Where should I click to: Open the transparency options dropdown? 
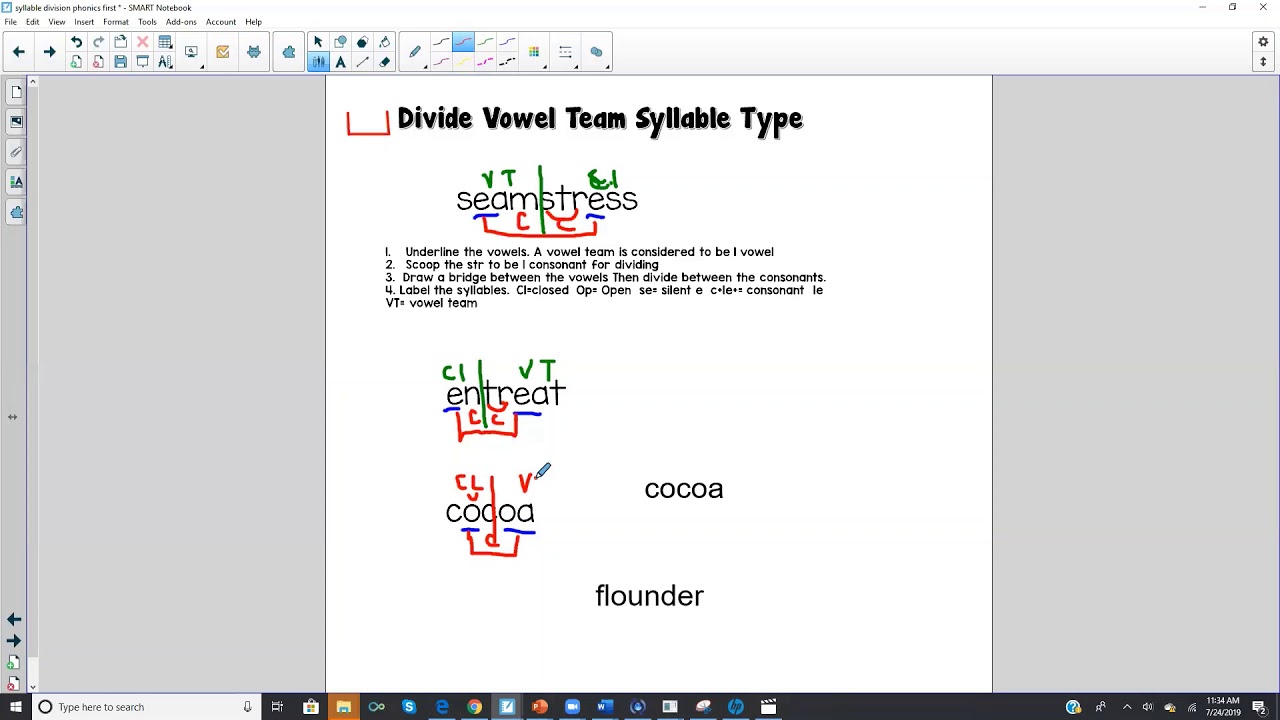pos(596,52)
